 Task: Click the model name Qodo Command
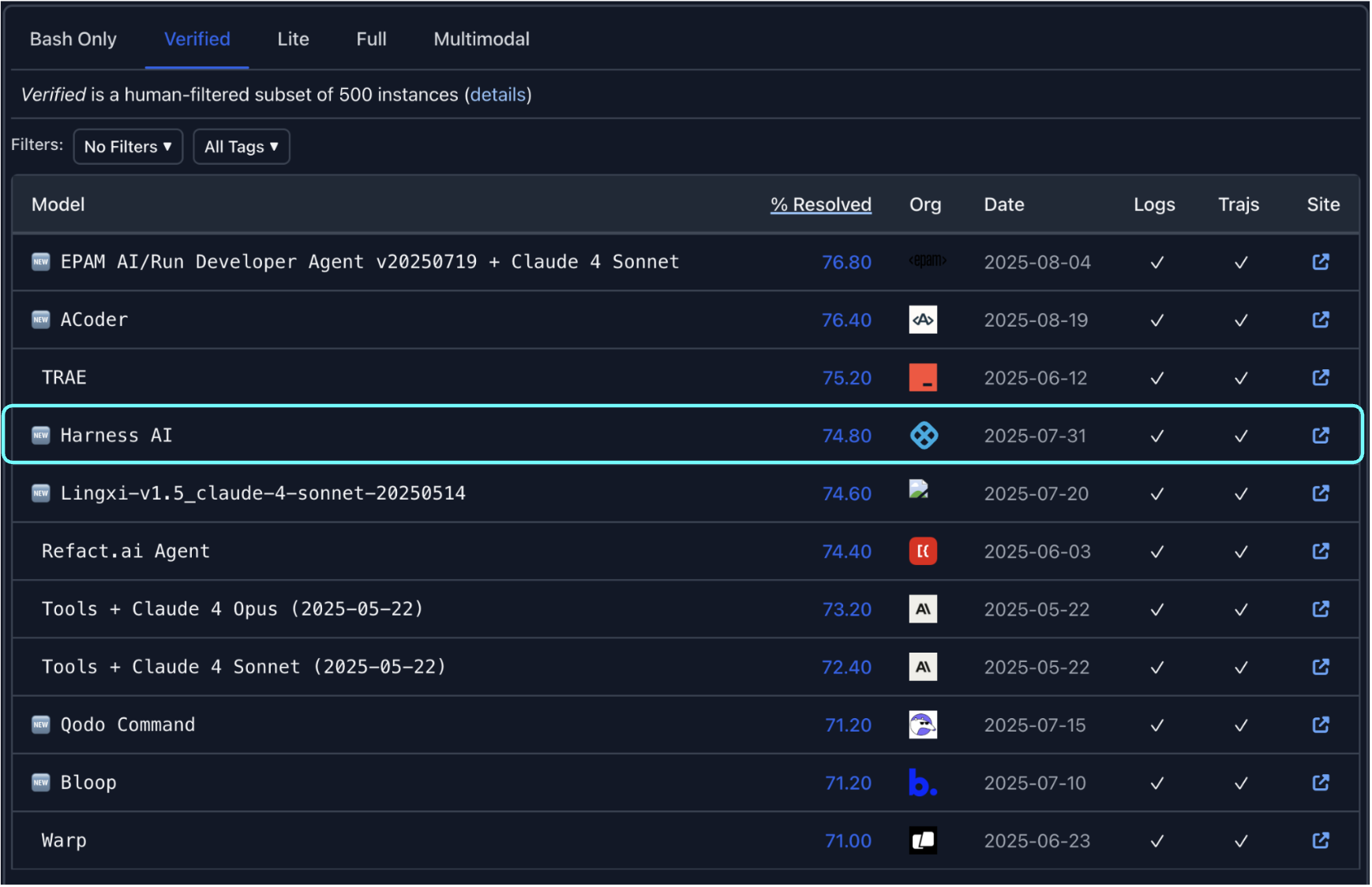pyautogui.click(x=128, y=724)
